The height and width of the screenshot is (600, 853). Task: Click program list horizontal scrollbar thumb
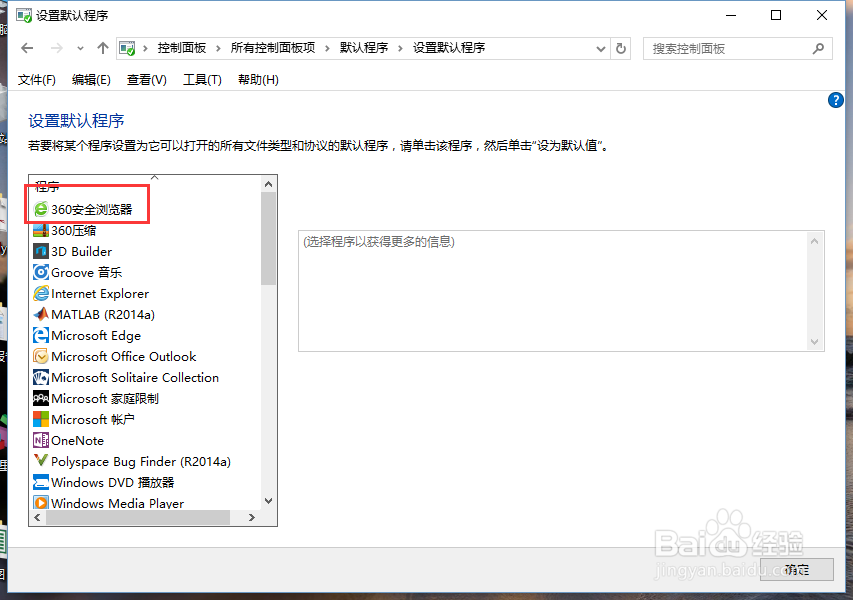(138, 517)
